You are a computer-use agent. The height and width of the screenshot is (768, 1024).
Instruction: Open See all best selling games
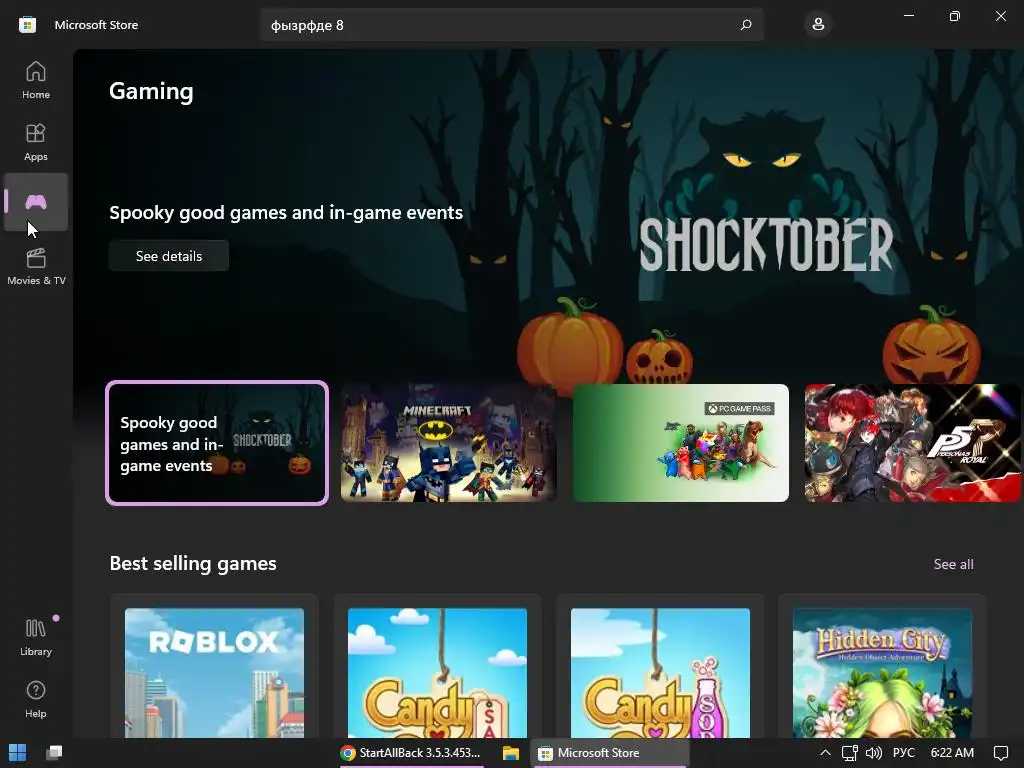pyautogui.click(x=953, y=564)
